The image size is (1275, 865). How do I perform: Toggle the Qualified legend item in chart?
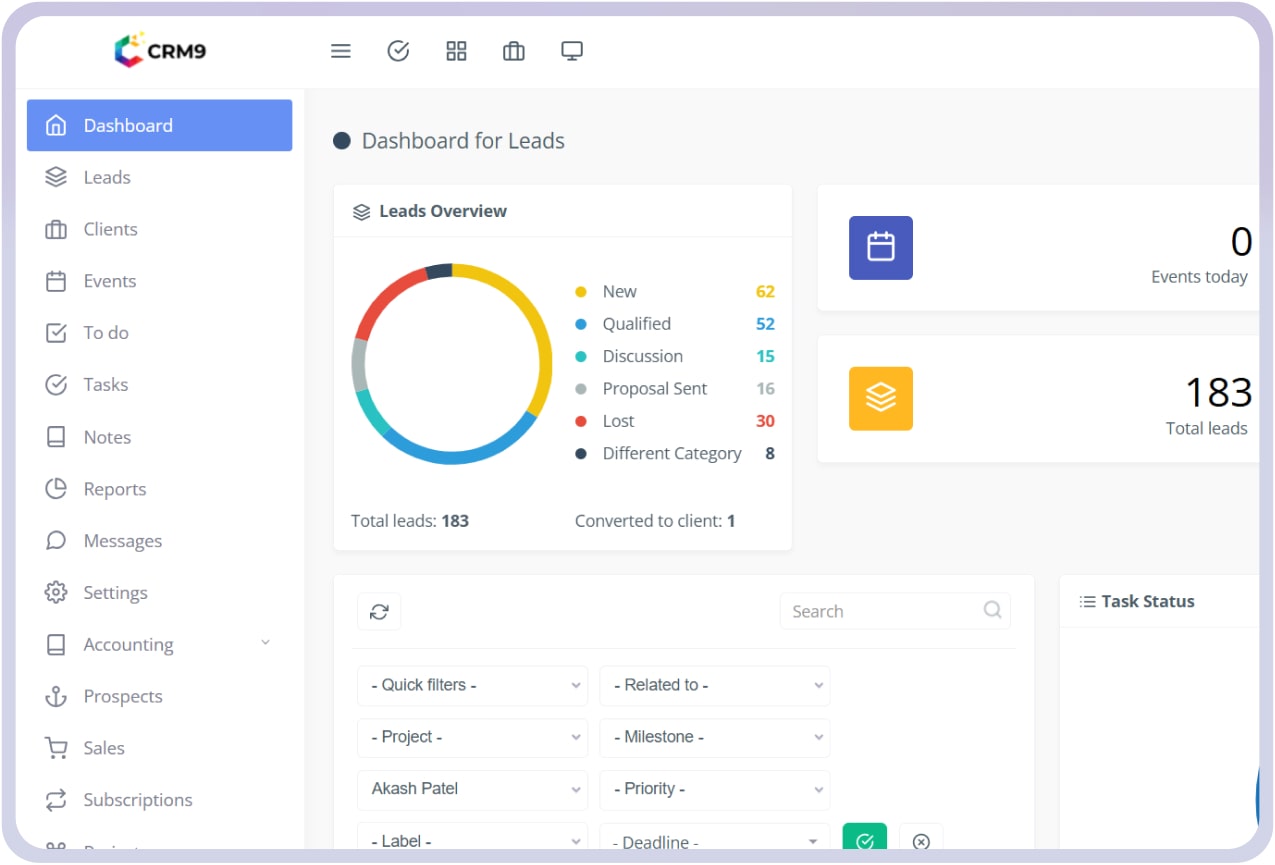tap(636, 324)
